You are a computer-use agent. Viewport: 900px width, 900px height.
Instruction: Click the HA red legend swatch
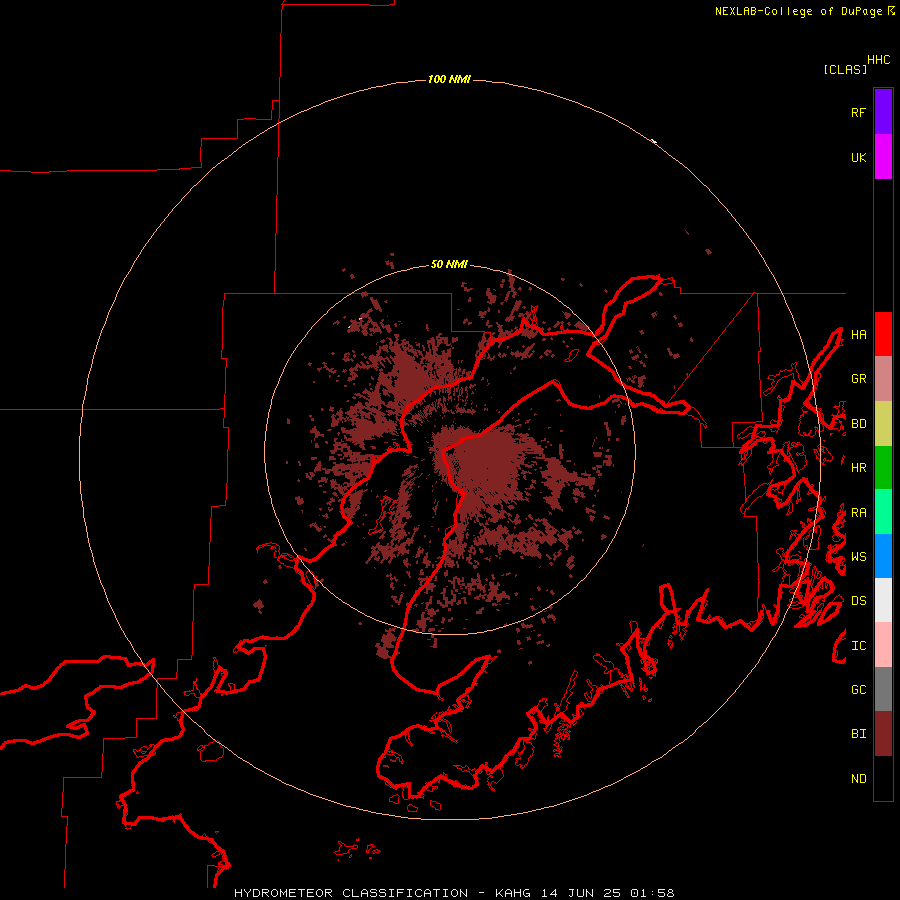coord(883,334)
